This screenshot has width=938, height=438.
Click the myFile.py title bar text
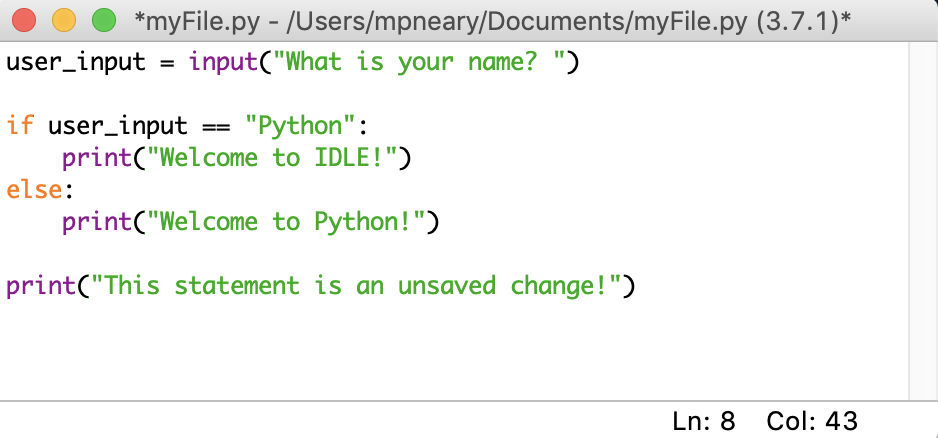click(x=491, y=19)
